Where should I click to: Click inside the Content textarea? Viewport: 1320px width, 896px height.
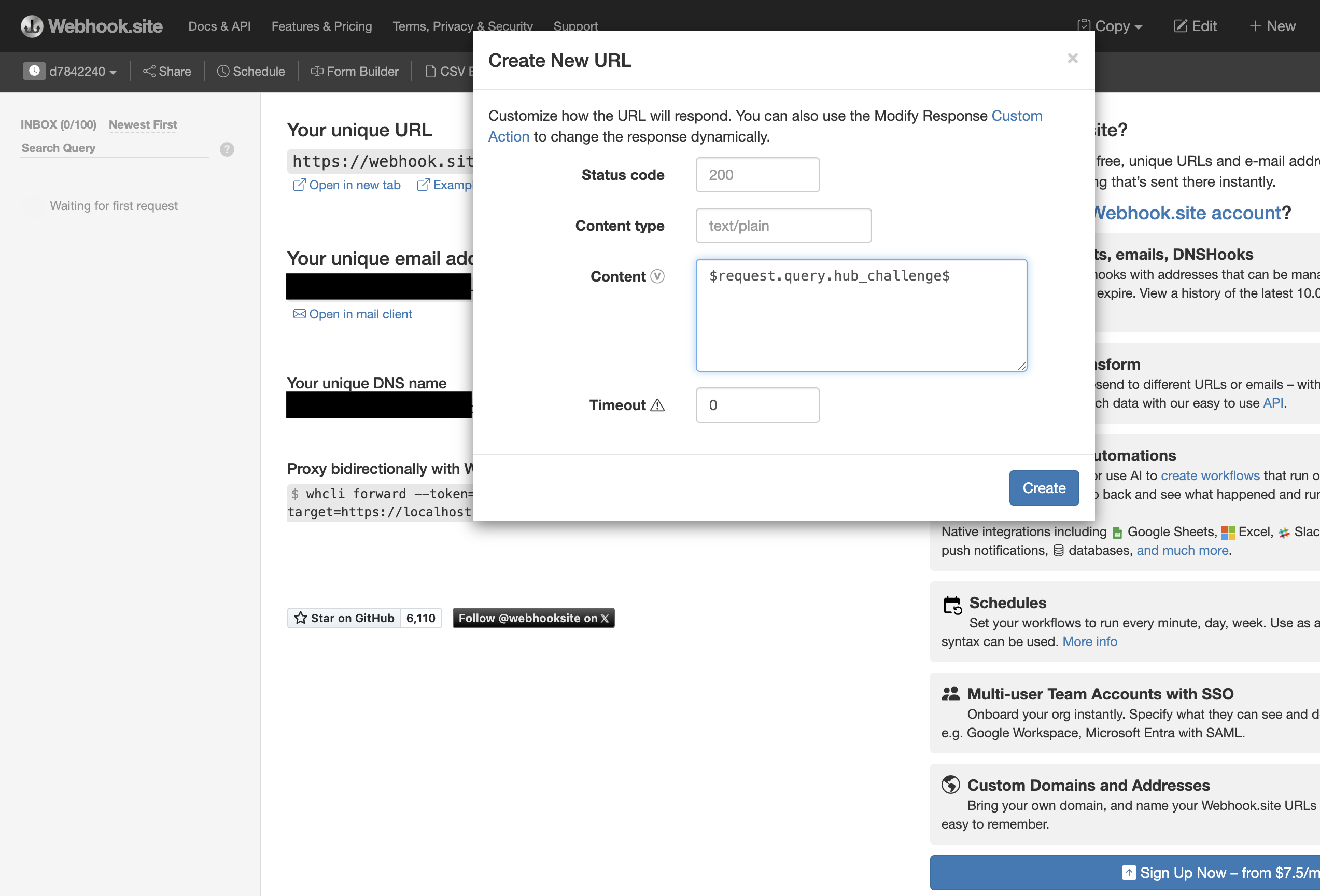click(861, 315)
